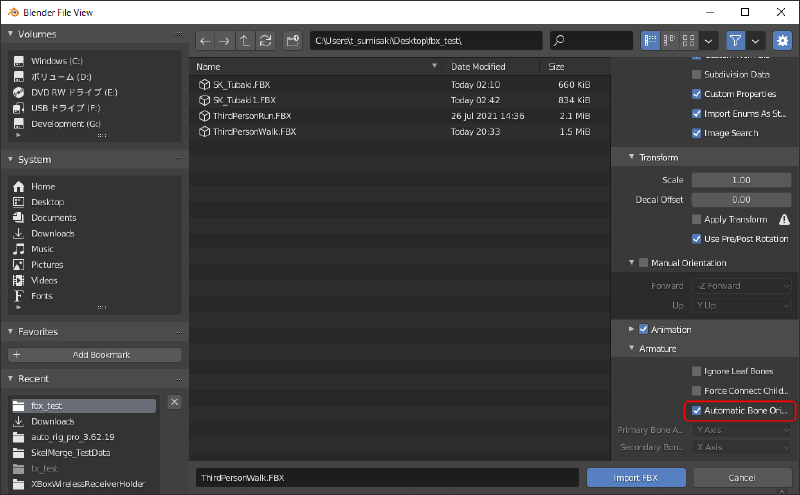Image resolution: width=800 pixels, height=495 pixels.
Task: Select SK_Tubaki1.FBX file
Action: 400,100
